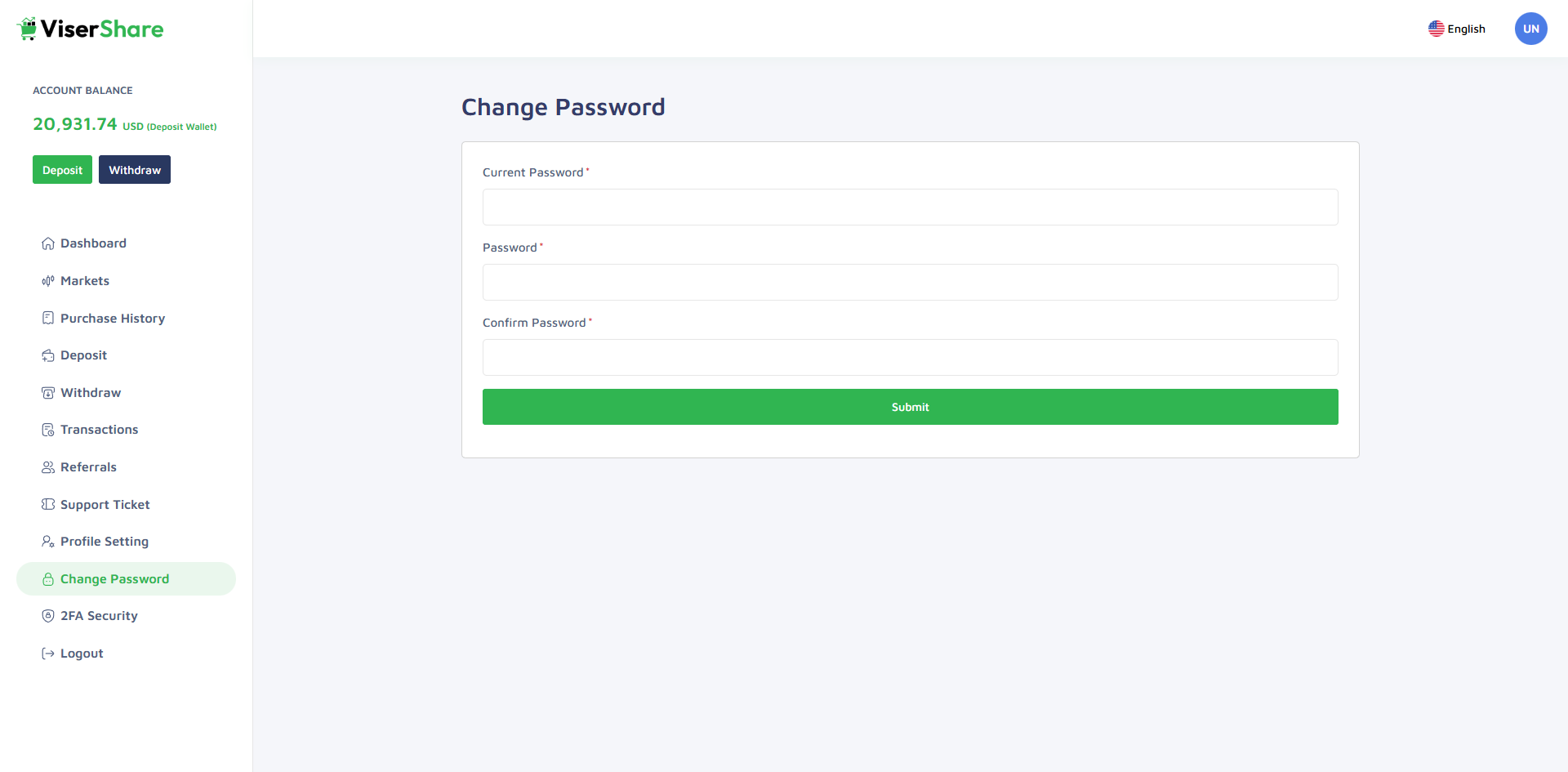This screenshot has height=772, width=1568.
Task: Click the Transactions sidebar icon
Action: tap(48, 430)
